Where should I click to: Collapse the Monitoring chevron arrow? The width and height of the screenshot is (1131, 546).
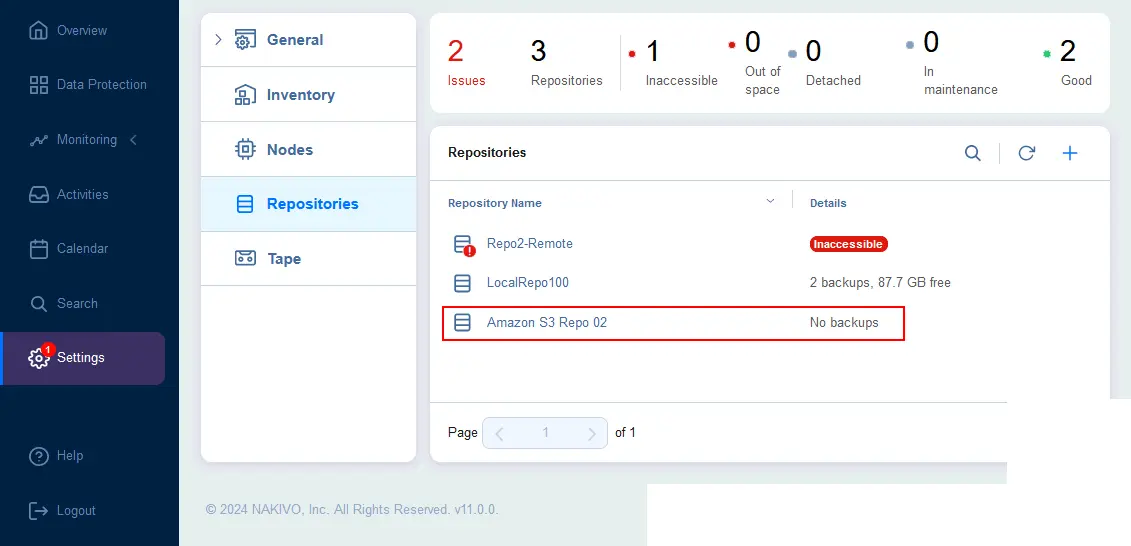[133, 140]
